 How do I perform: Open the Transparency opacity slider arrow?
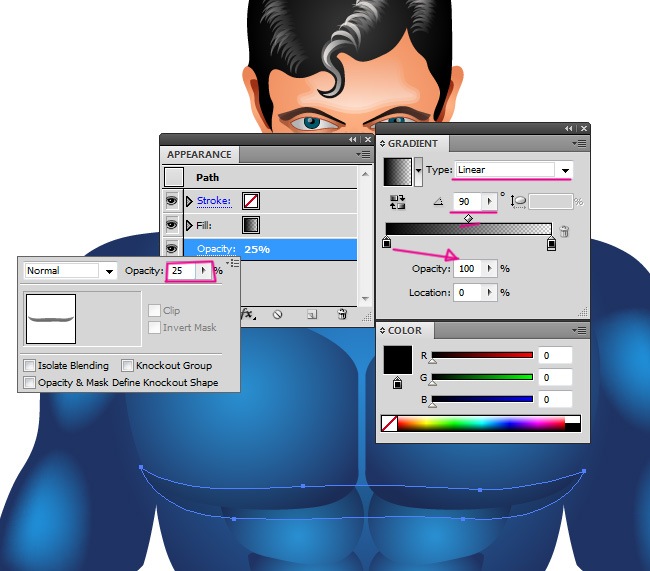tap(203, 271)
